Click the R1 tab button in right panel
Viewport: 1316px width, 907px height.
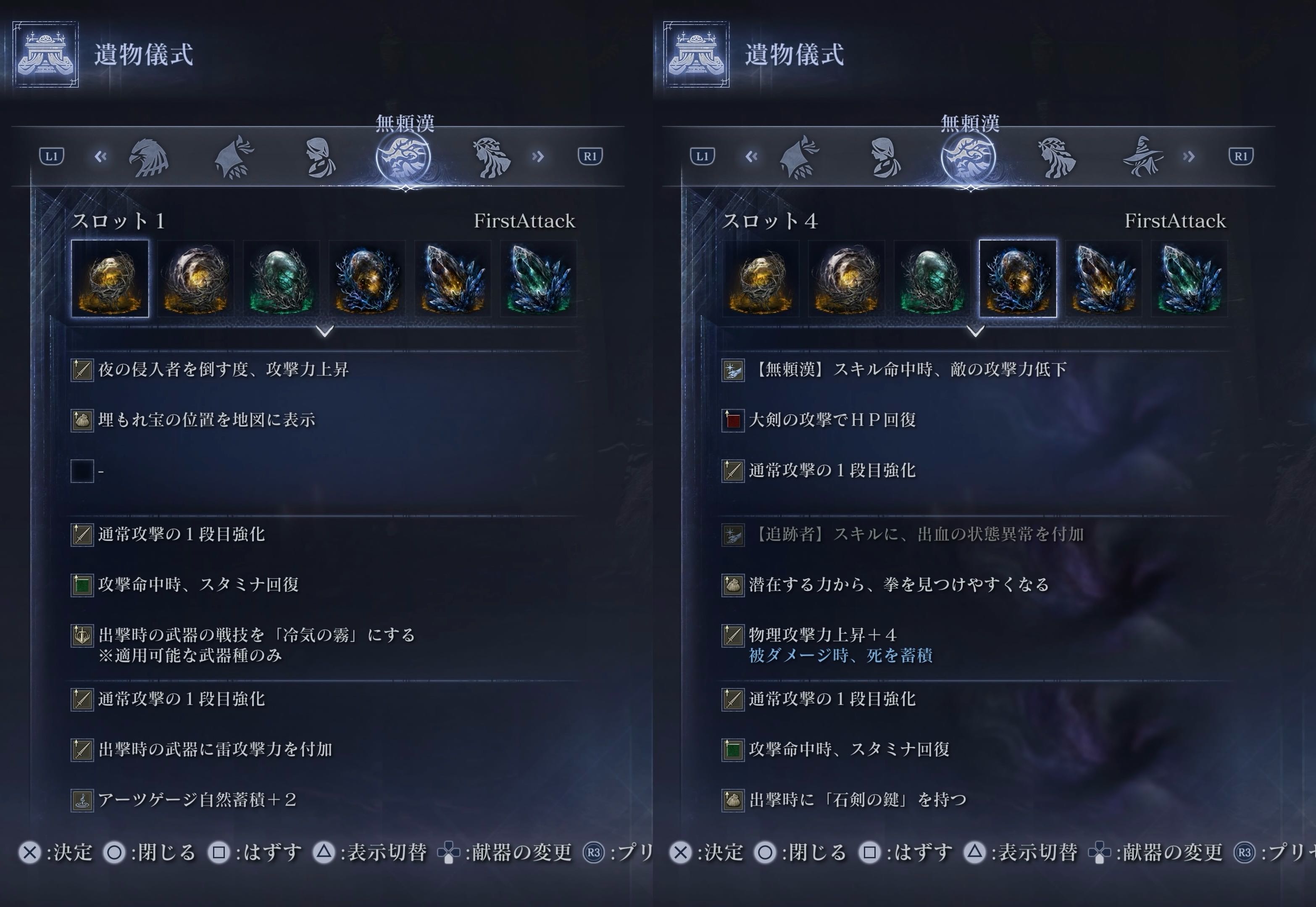(x=1240, y=156)
